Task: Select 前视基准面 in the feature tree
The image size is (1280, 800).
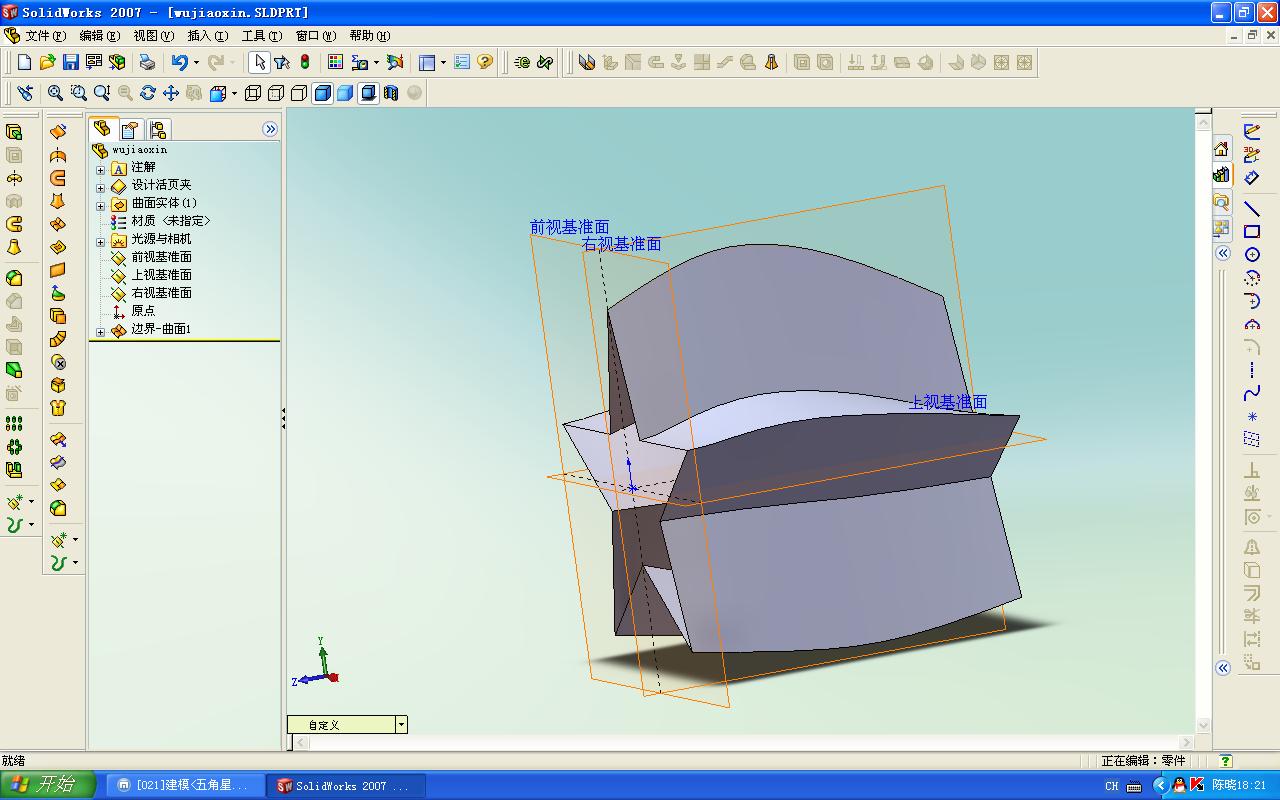Action: tap(161, 257)
